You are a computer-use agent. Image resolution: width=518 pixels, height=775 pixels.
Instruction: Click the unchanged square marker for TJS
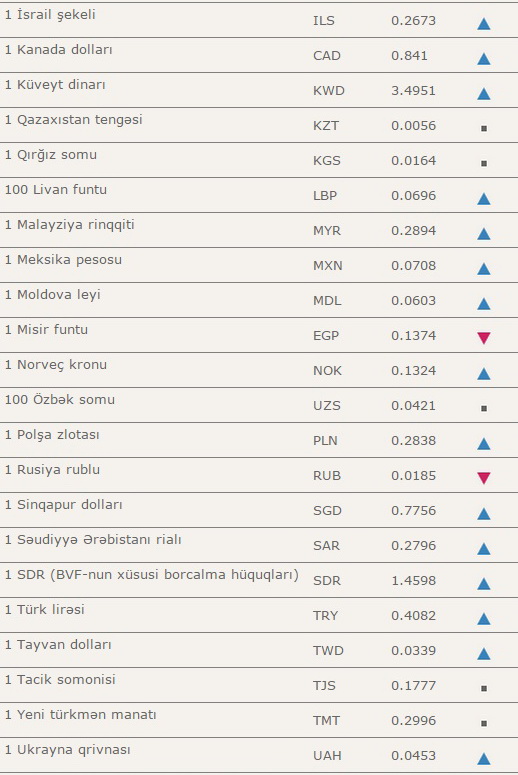coord(484,688)
